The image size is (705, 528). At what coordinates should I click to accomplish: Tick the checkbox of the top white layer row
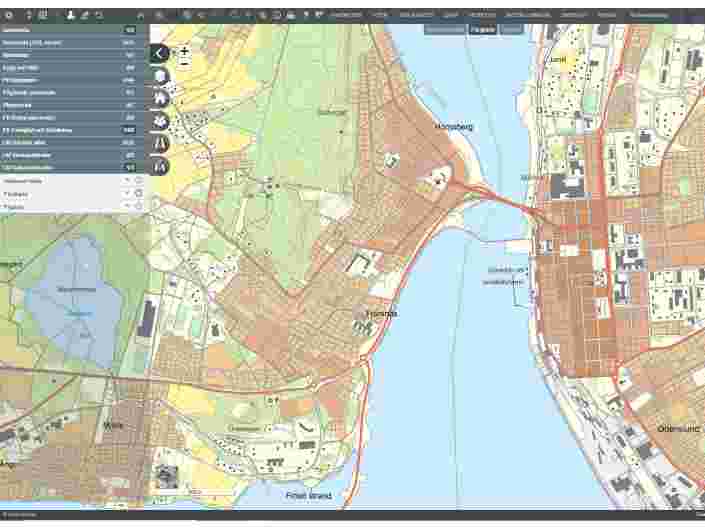pos(139,181)
